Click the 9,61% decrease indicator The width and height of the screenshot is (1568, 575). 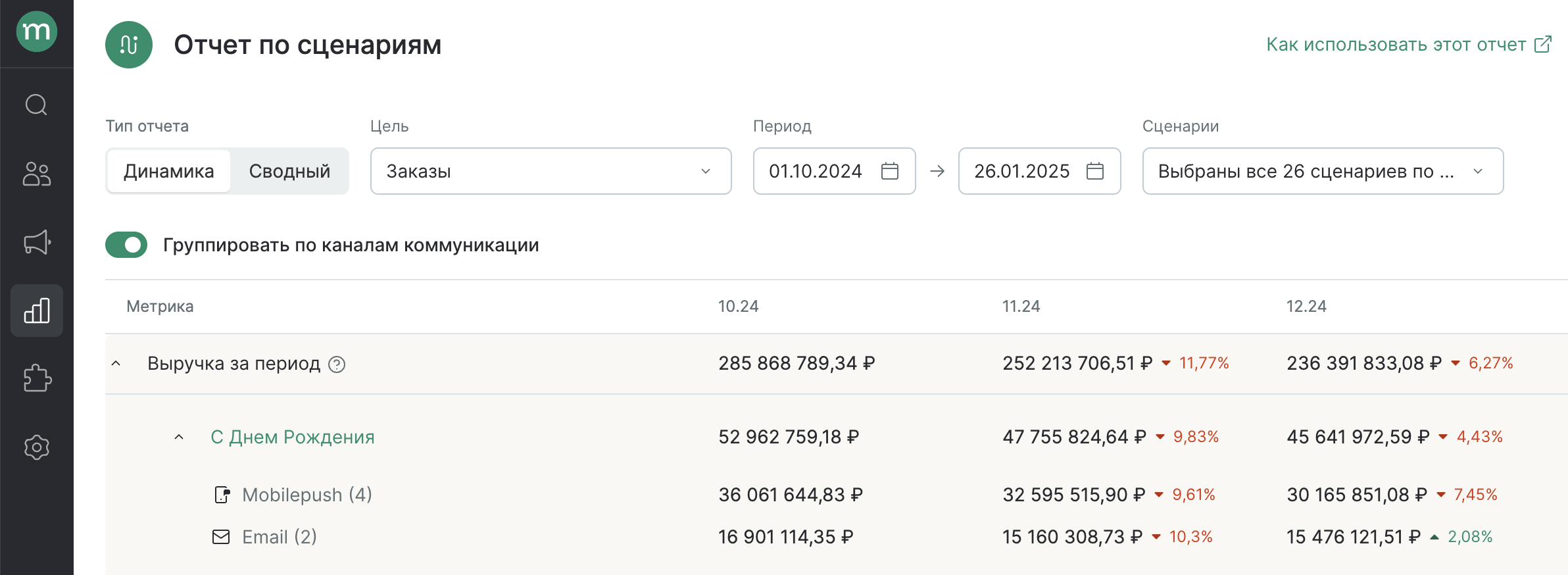[x=1185, y=495]
